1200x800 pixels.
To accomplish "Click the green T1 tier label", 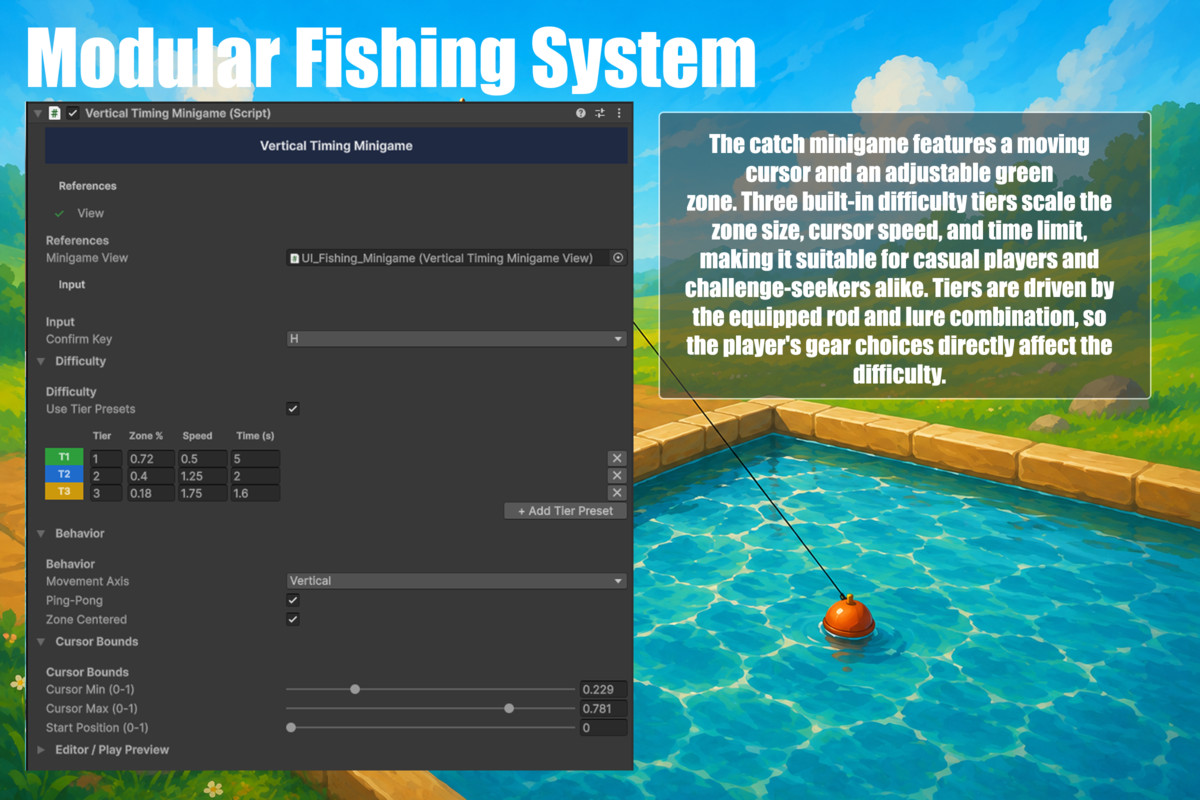I will tap(64, 458).
